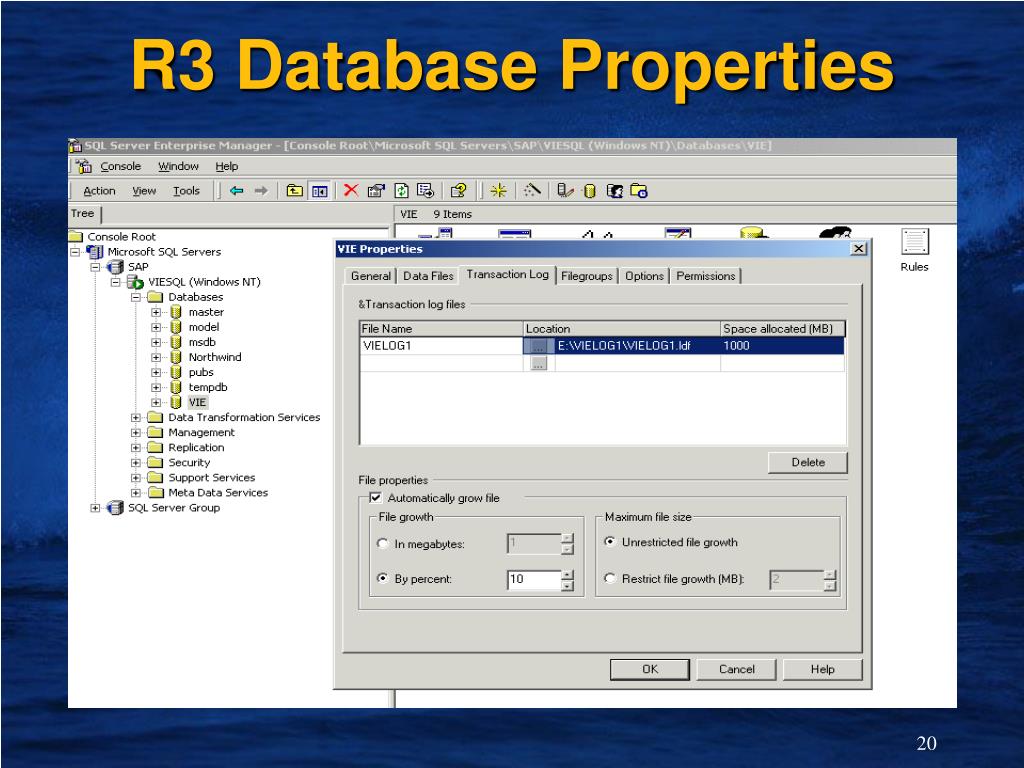Click the Up one level folder icon
1024x768 pixels.
(x=295, y=191)
